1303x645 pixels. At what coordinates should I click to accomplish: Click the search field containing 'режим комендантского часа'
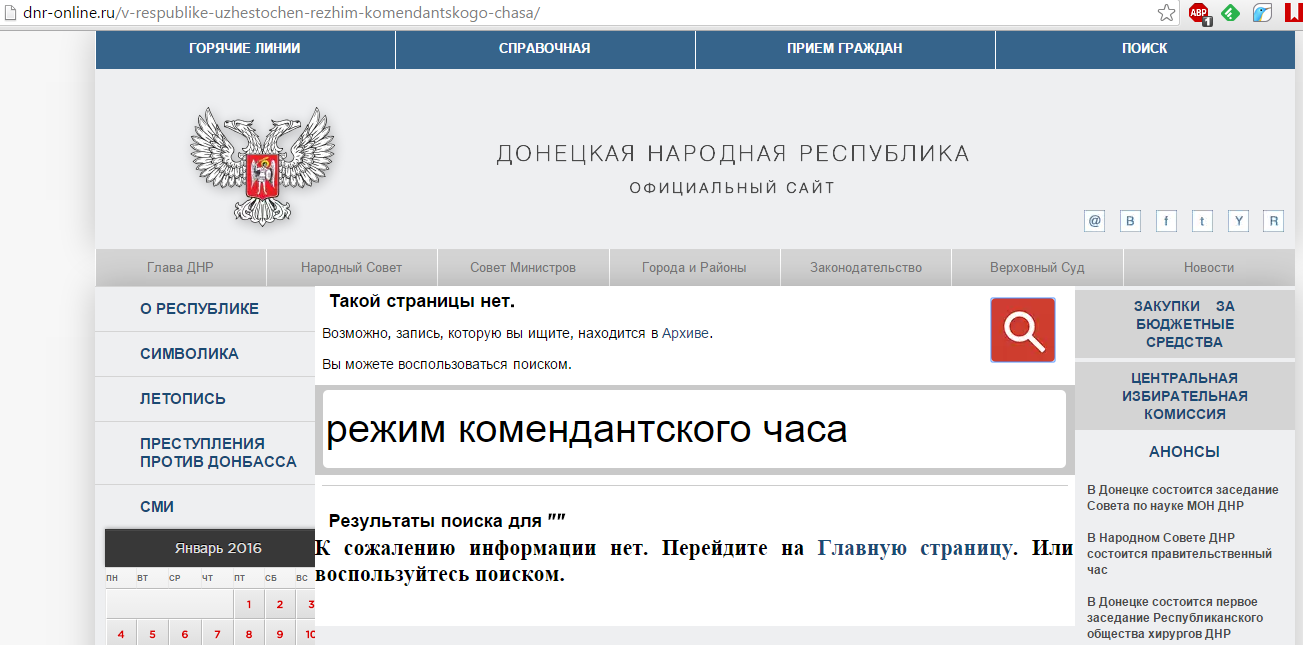point(693,429)
